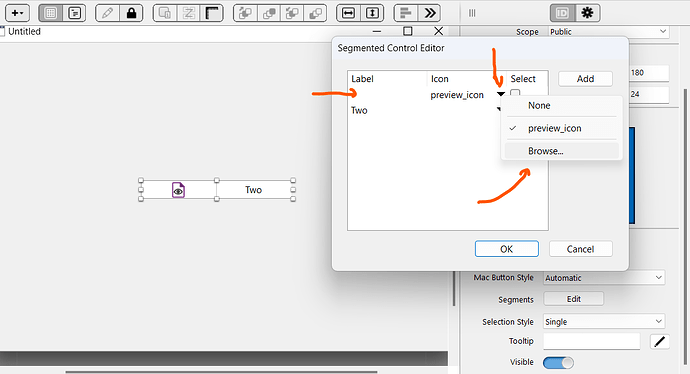Viewport: 690px width, 374px height.
Task: Open the Scope Public dropdown
Action: [x=609, y=32]
